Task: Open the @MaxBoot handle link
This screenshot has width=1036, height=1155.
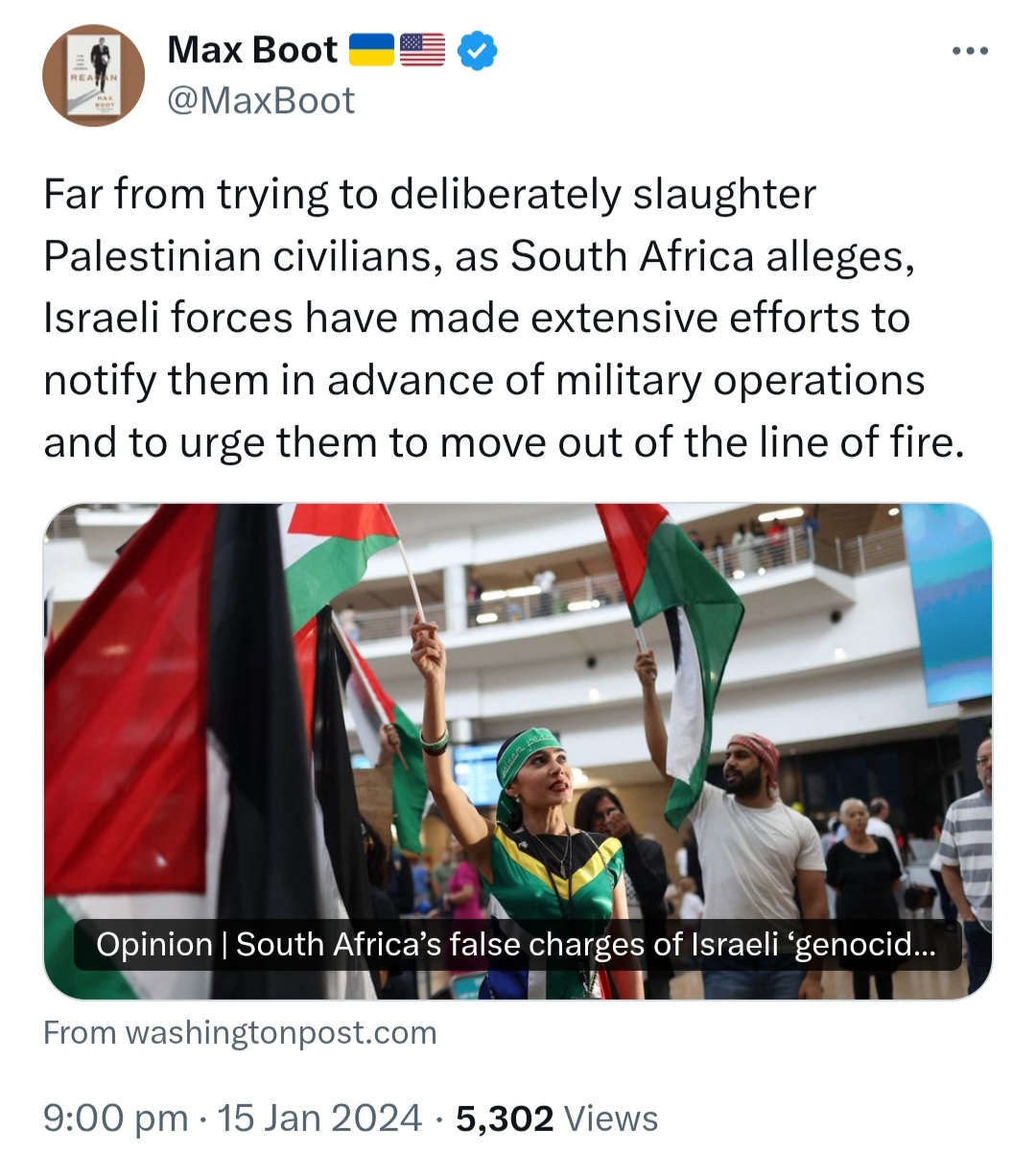Action: tap(261, 101)
